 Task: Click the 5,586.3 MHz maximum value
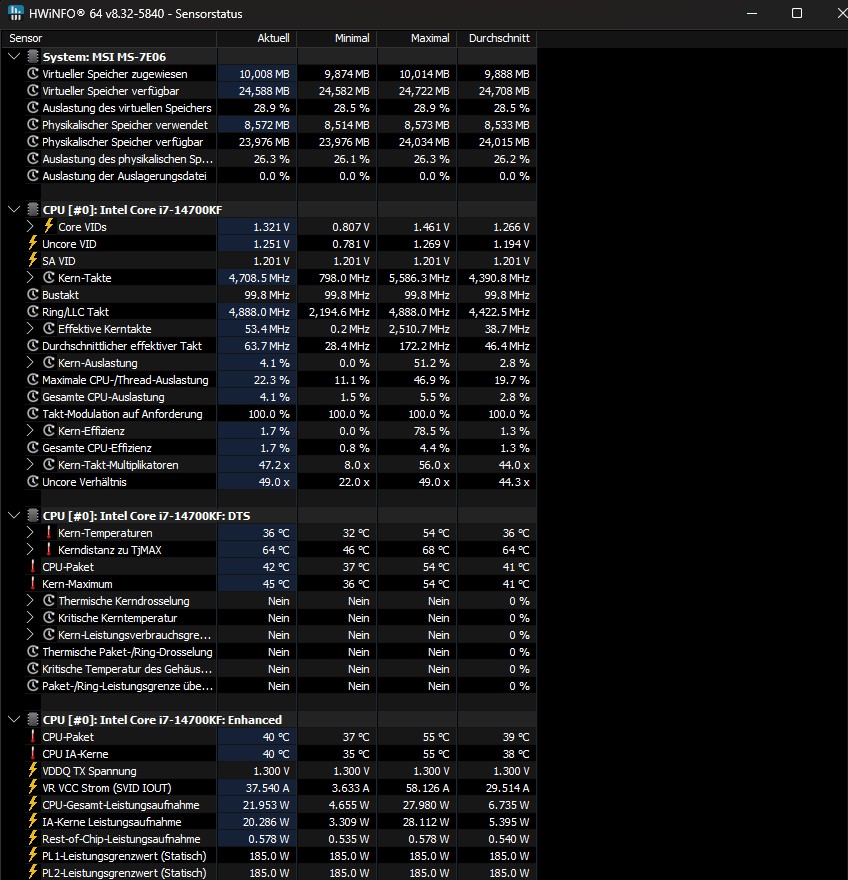[x=419, y=278]
